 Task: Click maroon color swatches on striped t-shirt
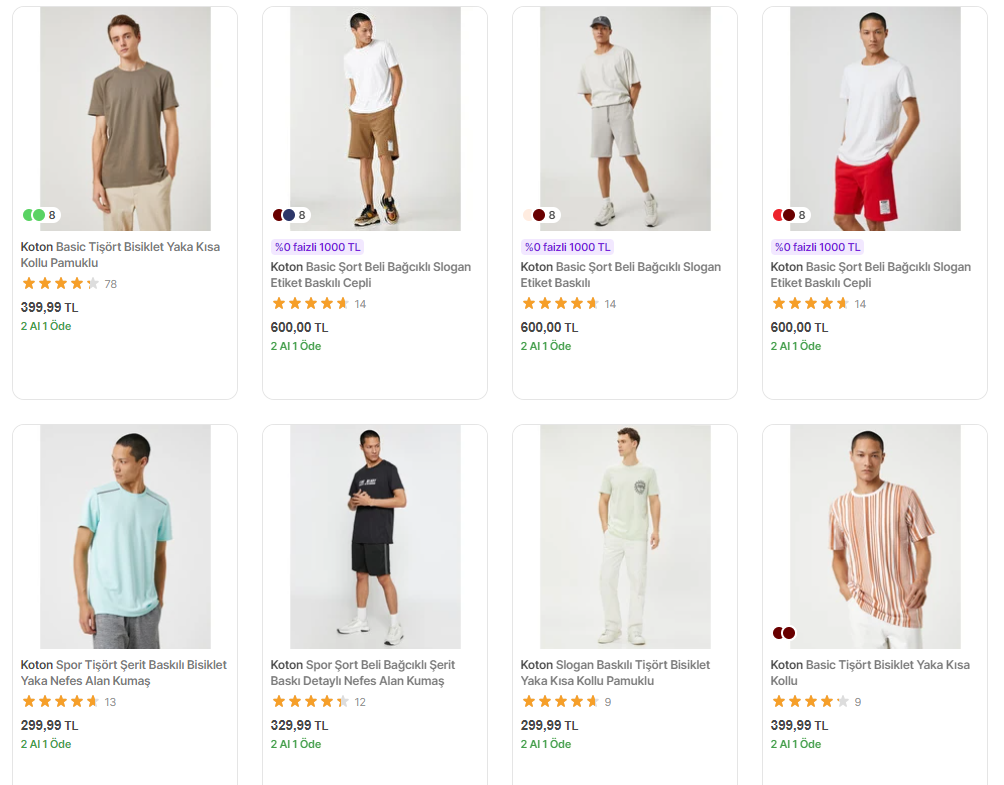(784, 633)
